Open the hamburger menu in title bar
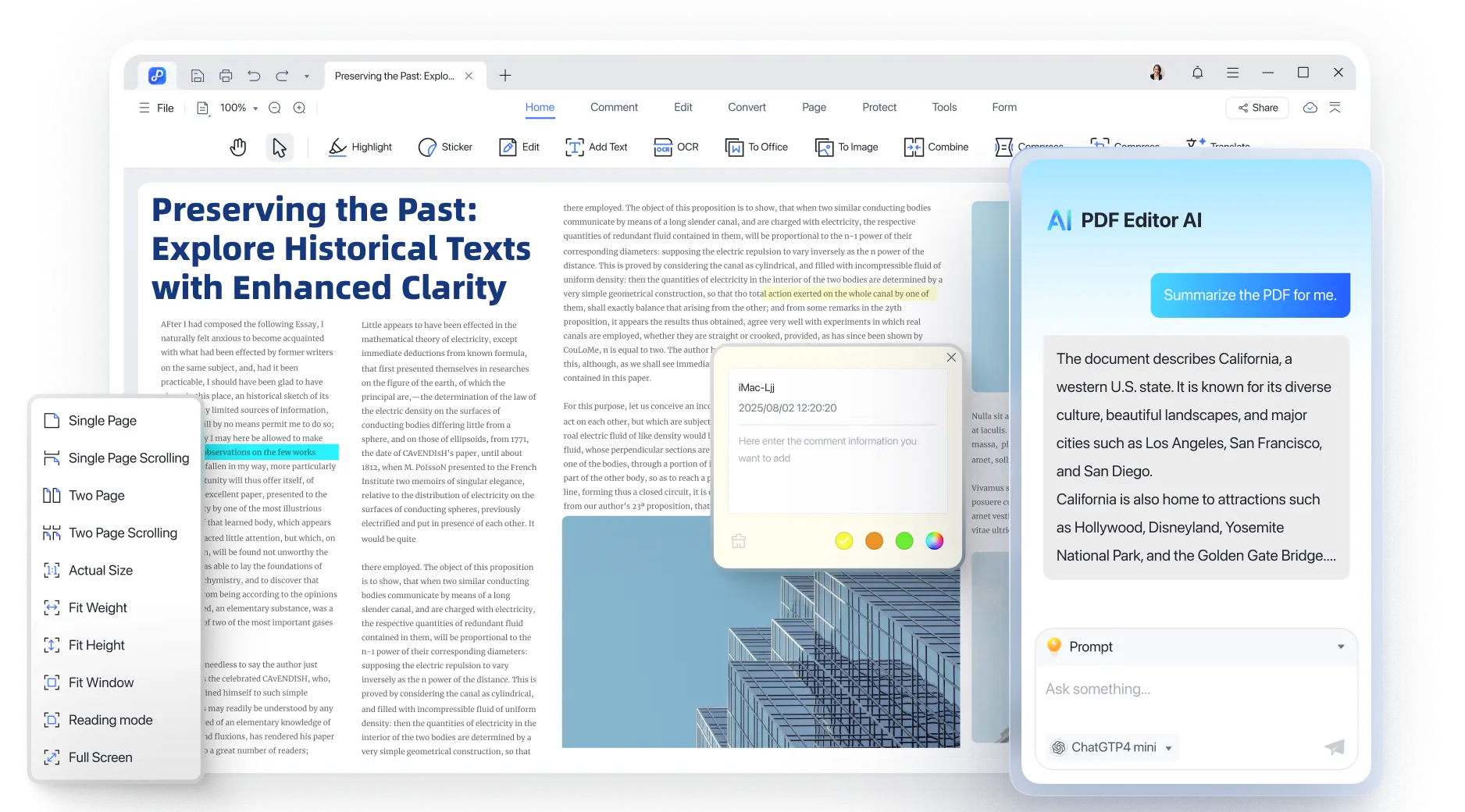Viewport: 1465px width, 812px height. pyautogui.click(x=1233, y=73)
